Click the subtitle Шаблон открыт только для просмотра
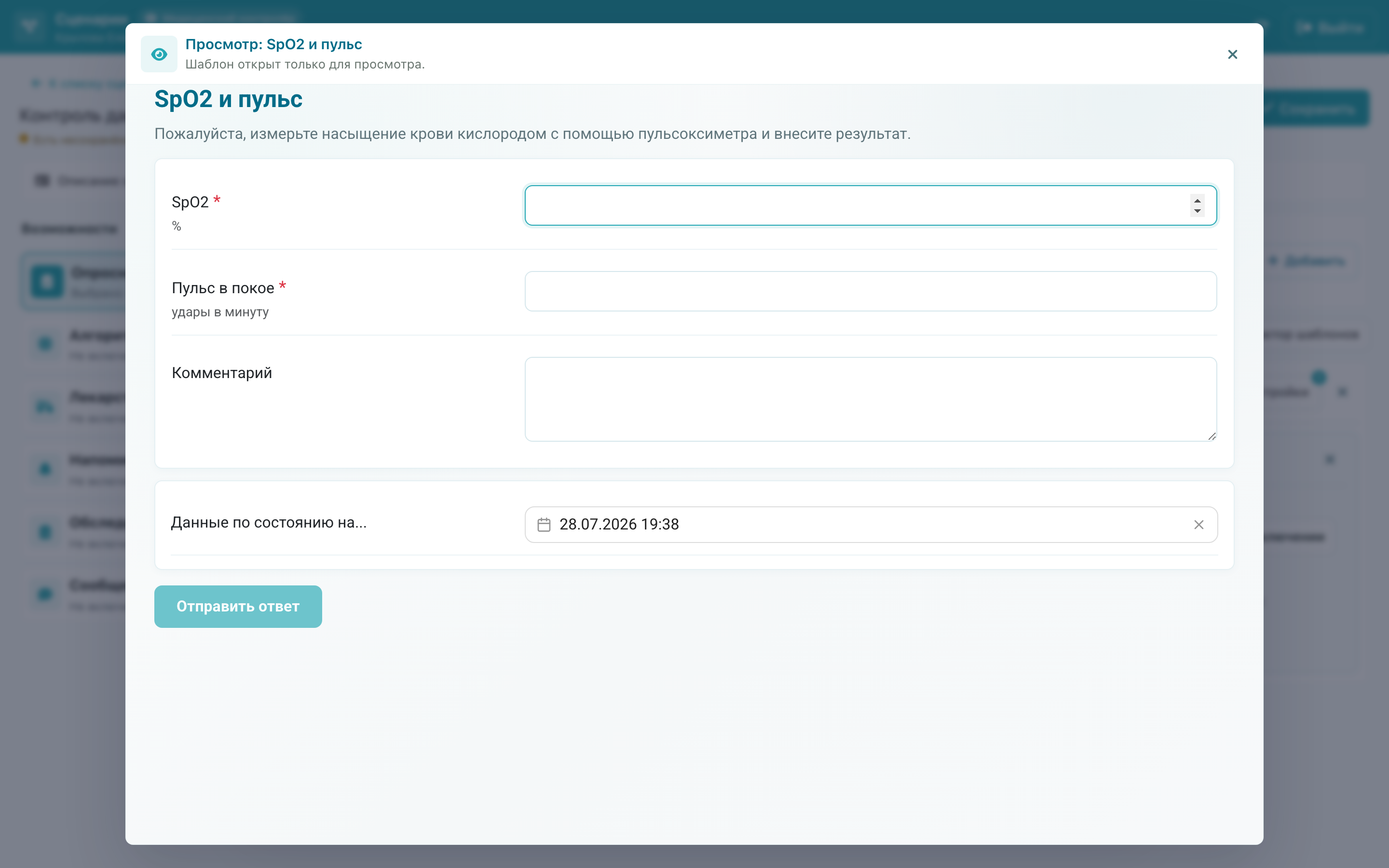 (305, 64)
